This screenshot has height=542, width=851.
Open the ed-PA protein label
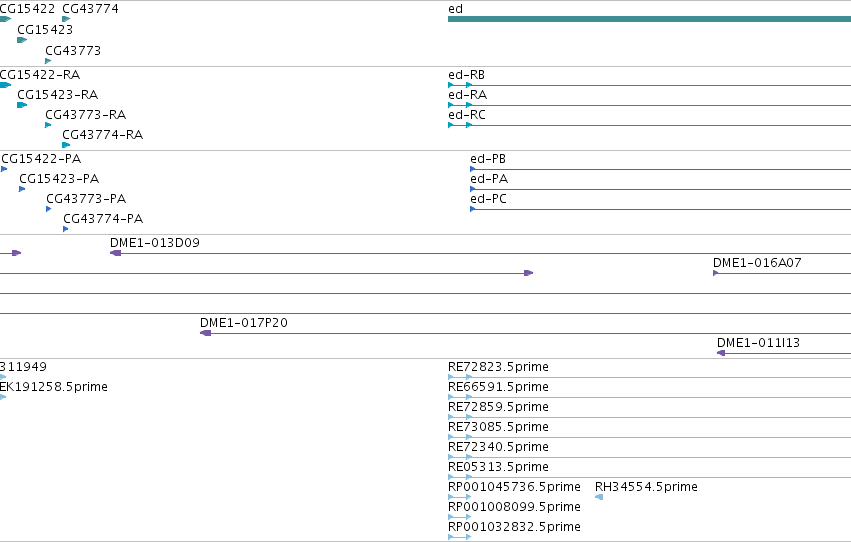489,179
